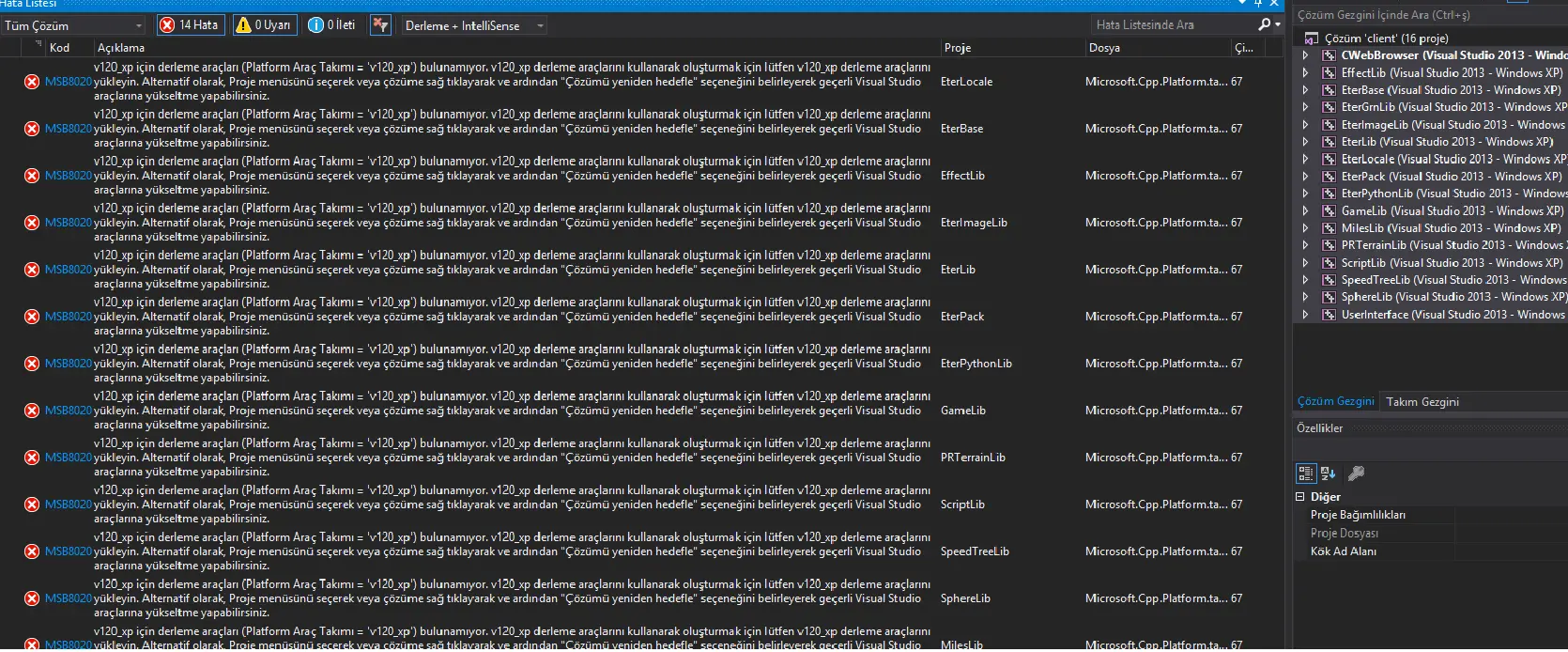
Task: Click the Categorized view icon in Özellikler panel
Action: [1305, 473]
